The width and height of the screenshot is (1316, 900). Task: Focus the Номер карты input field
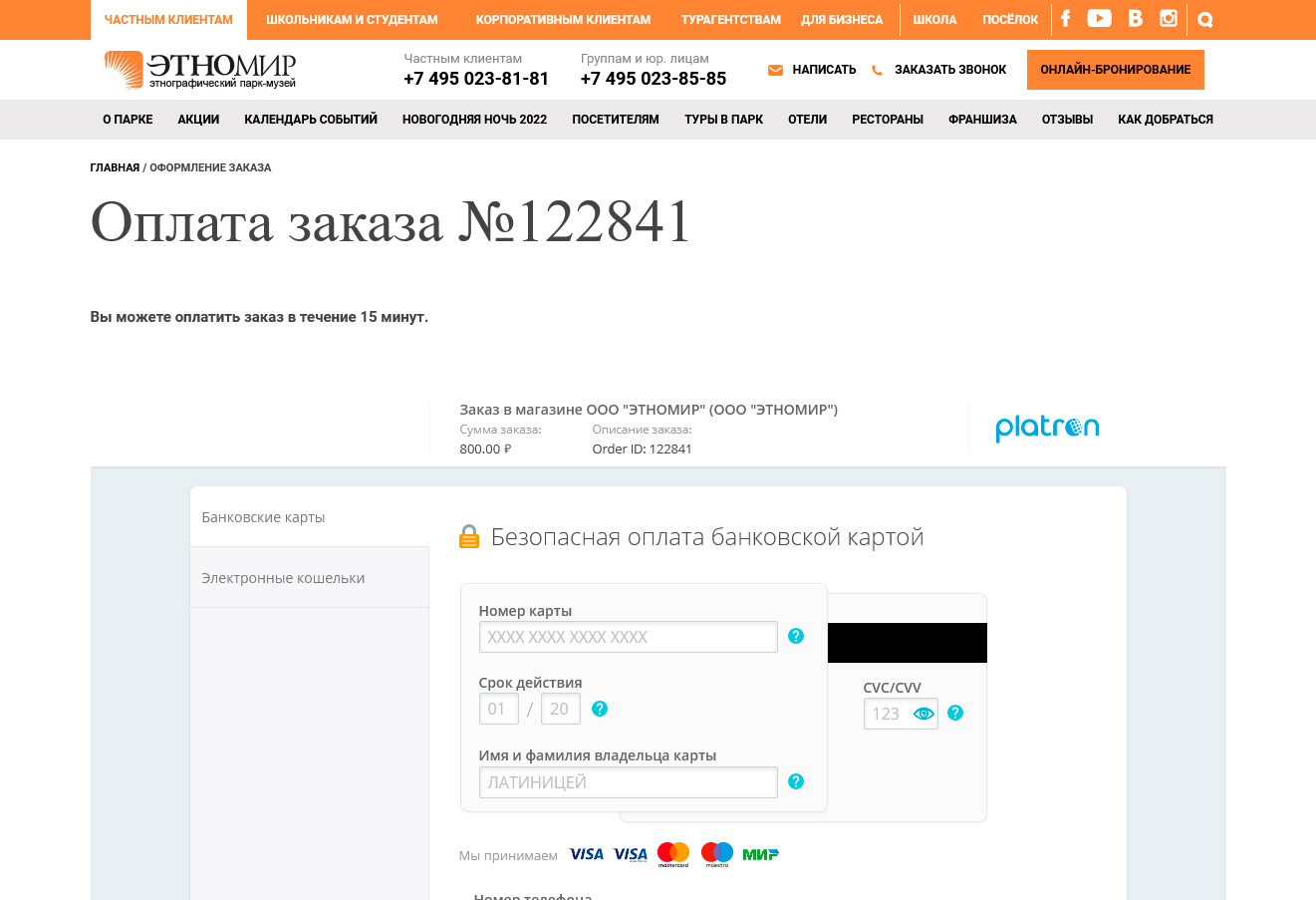pyautogui.click(x=628, y=637)
